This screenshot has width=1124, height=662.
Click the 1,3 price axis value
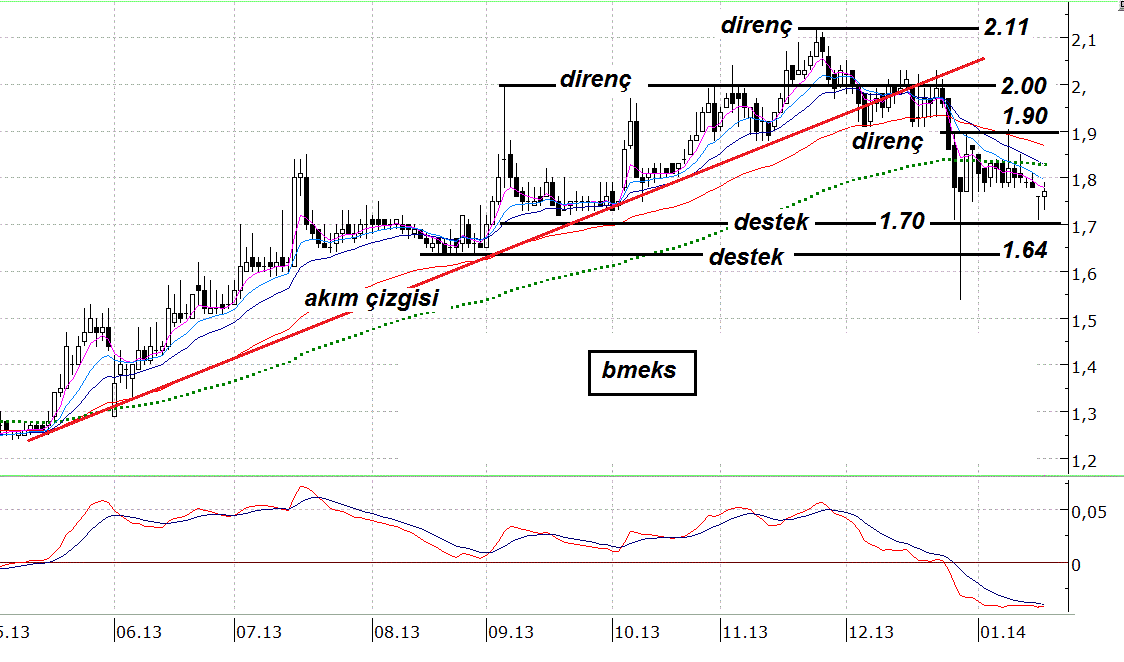1084,414
